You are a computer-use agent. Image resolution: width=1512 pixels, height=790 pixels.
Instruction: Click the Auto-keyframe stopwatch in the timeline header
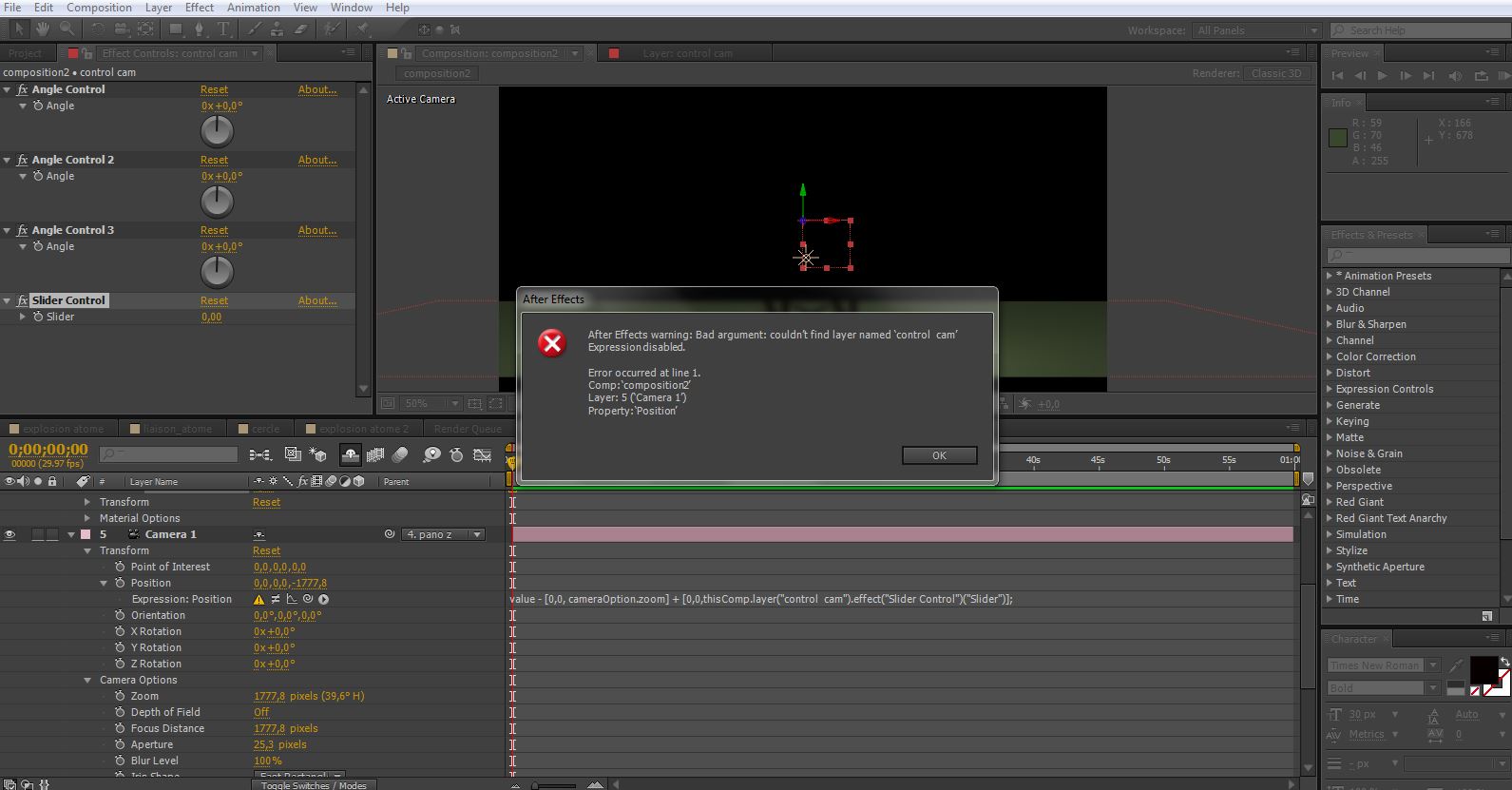click(x=456, y=454)
